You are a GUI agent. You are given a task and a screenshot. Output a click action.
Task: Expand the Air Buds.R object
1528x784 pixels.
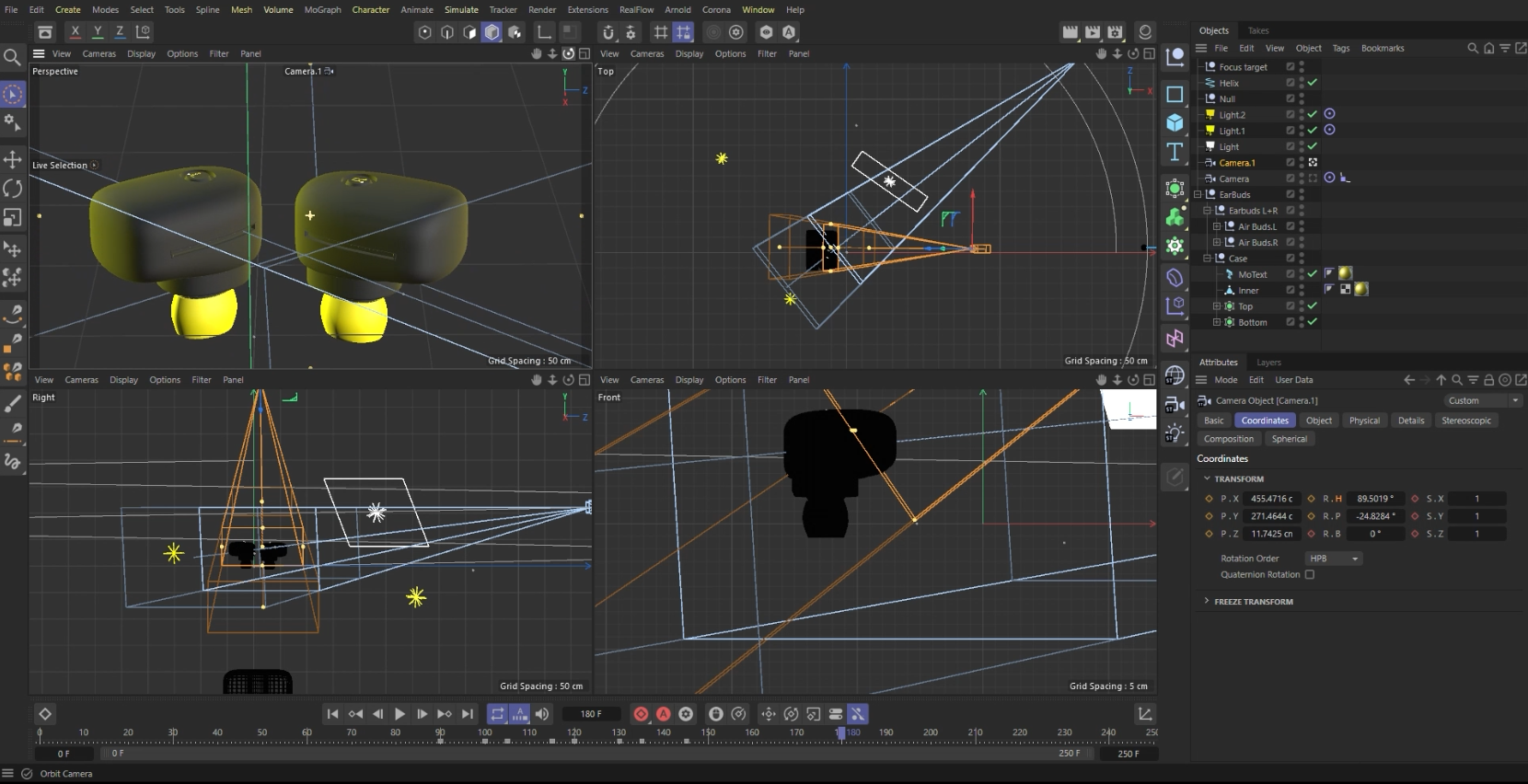pos(1216,243)
